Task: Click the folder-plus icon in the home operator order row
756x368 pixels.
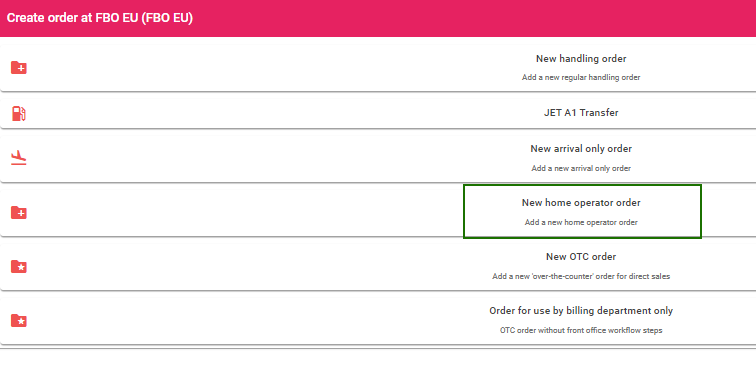Action: [19, 212]
